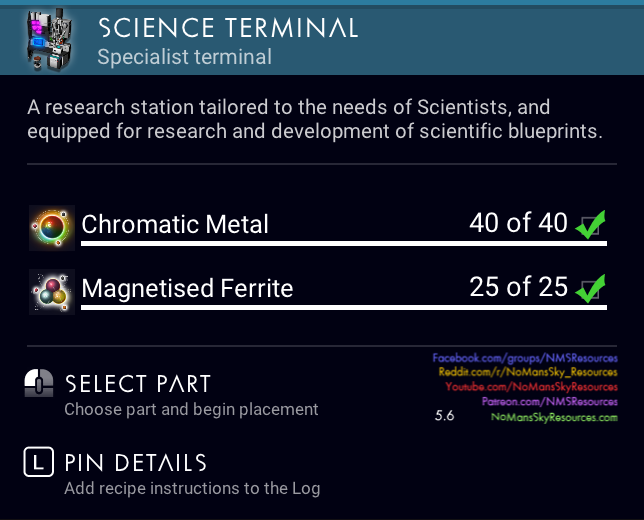
Task: Click the Magnetised Ferrite progress bar
Action: (x=344, y=308)
